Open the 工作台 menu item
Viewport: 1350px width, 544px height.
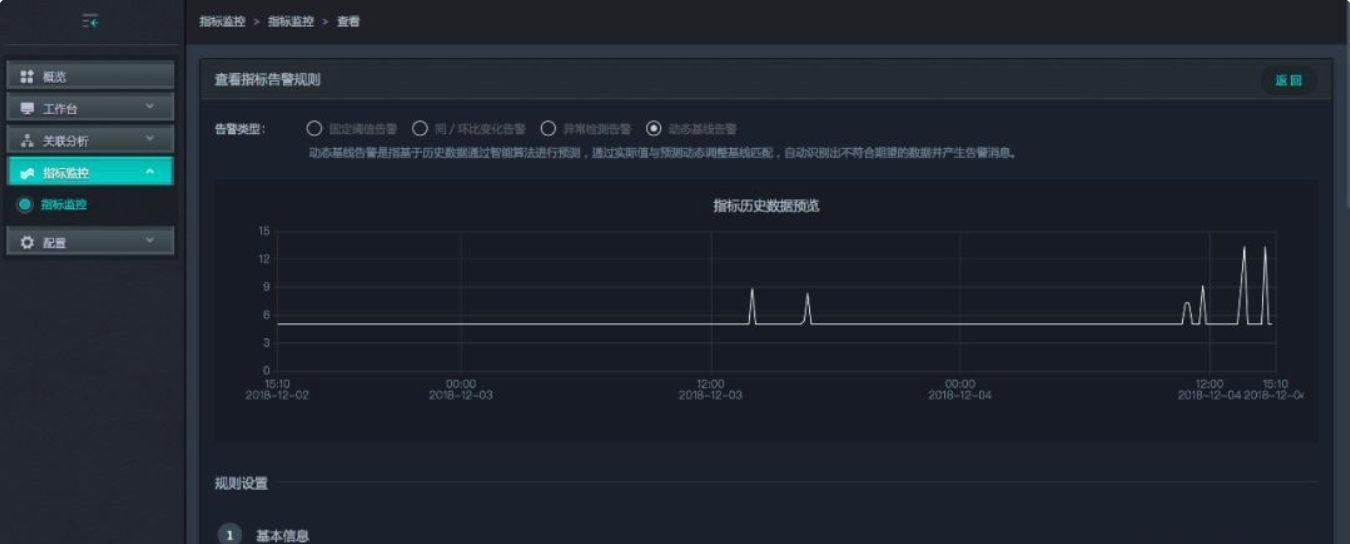point(91,108)
